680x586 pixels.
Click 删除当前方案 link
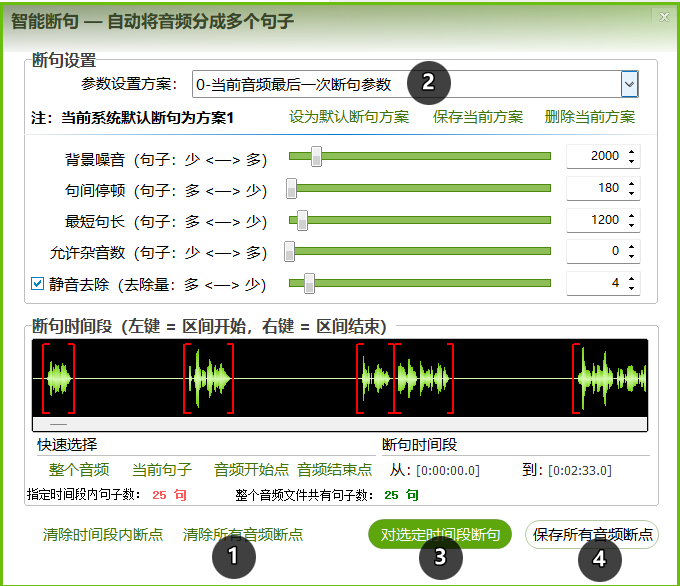point(590,117)
